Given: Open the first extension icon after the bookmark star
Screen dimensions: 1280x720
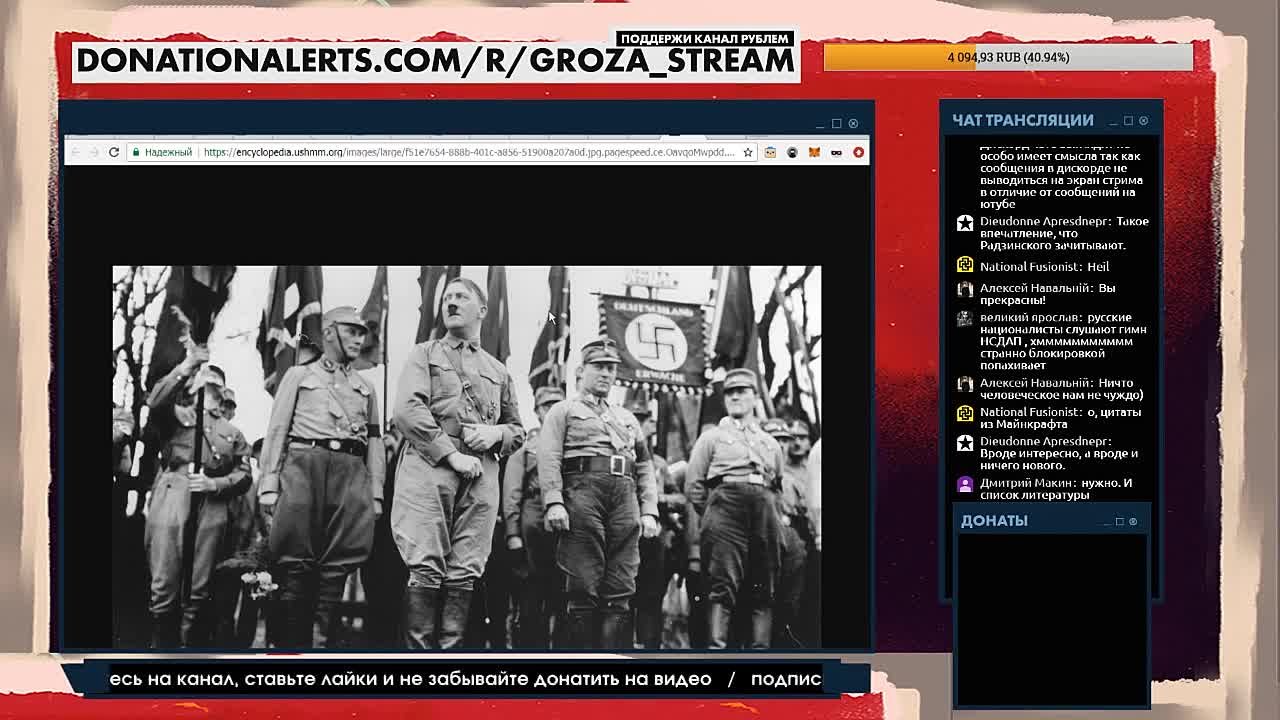Looking at the screenshot, I should pos(770,152).
